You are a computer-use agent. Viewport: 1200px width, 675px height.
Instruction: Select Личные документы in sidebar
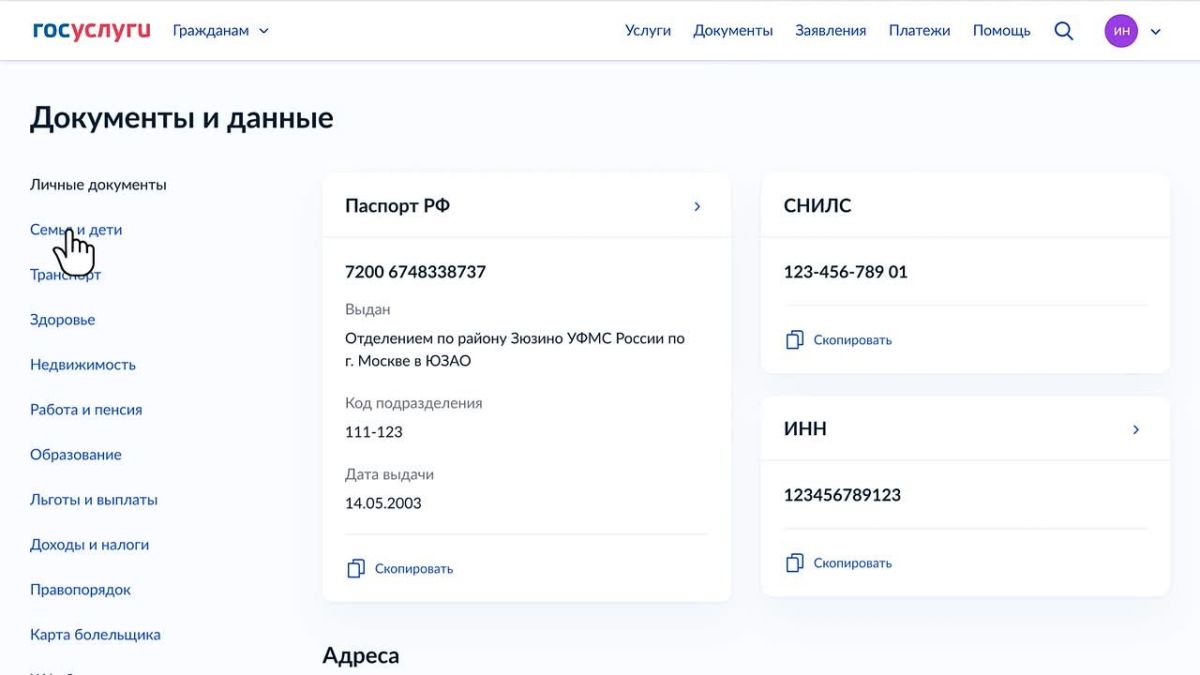[x=98, y=185]
